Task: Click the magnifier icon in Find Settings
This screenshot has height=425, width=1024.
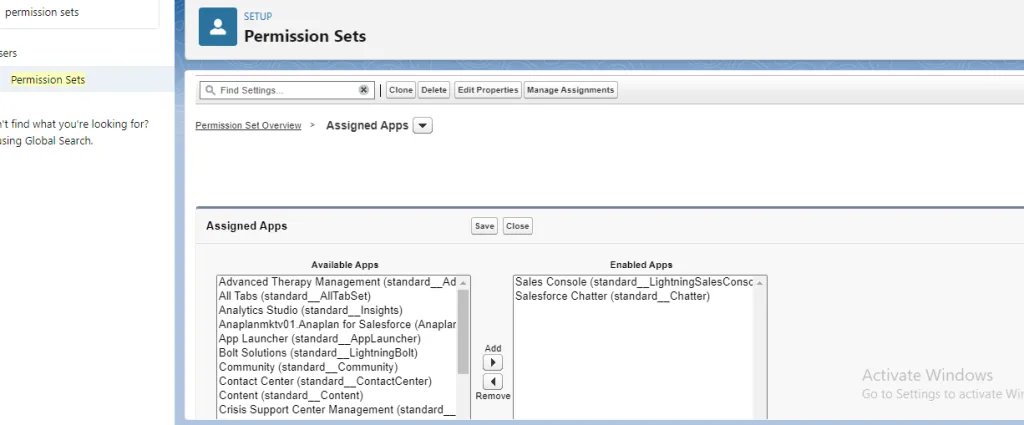Action: click(210, 90)
